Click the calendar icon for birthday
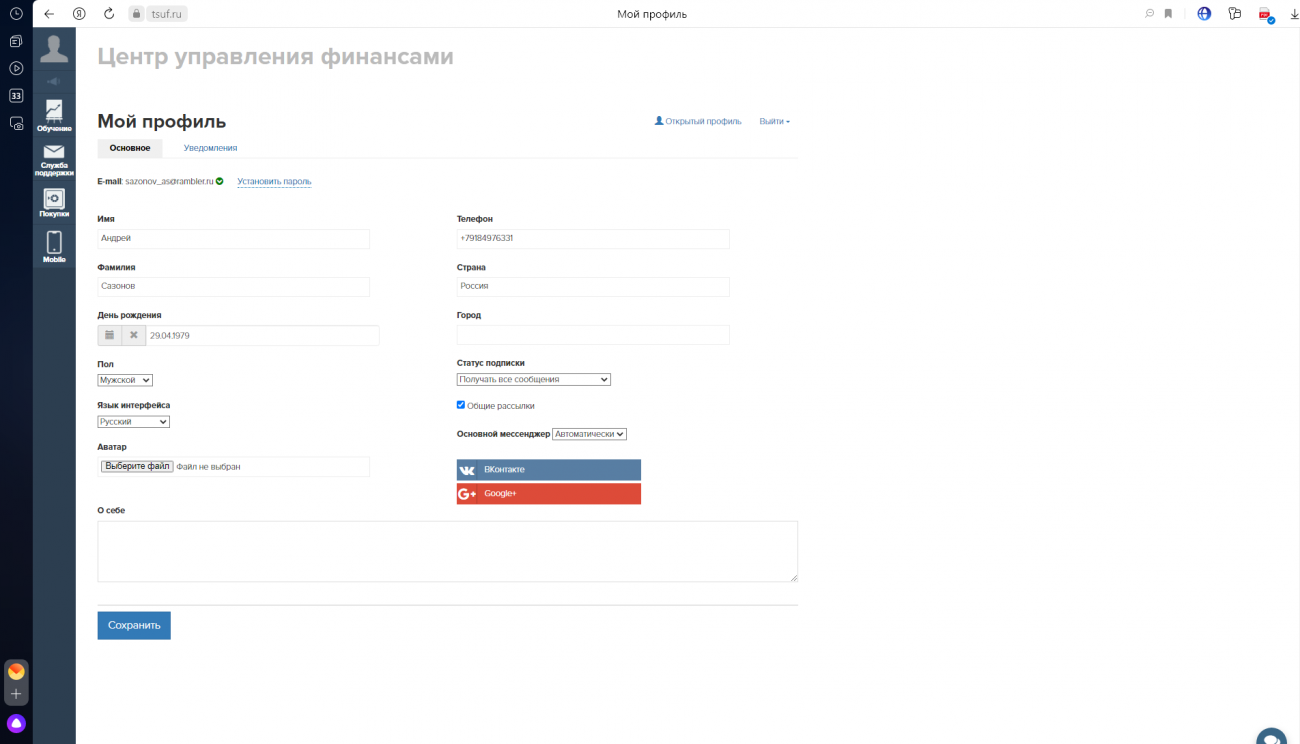1300x744 pixels. coord(110,336)
